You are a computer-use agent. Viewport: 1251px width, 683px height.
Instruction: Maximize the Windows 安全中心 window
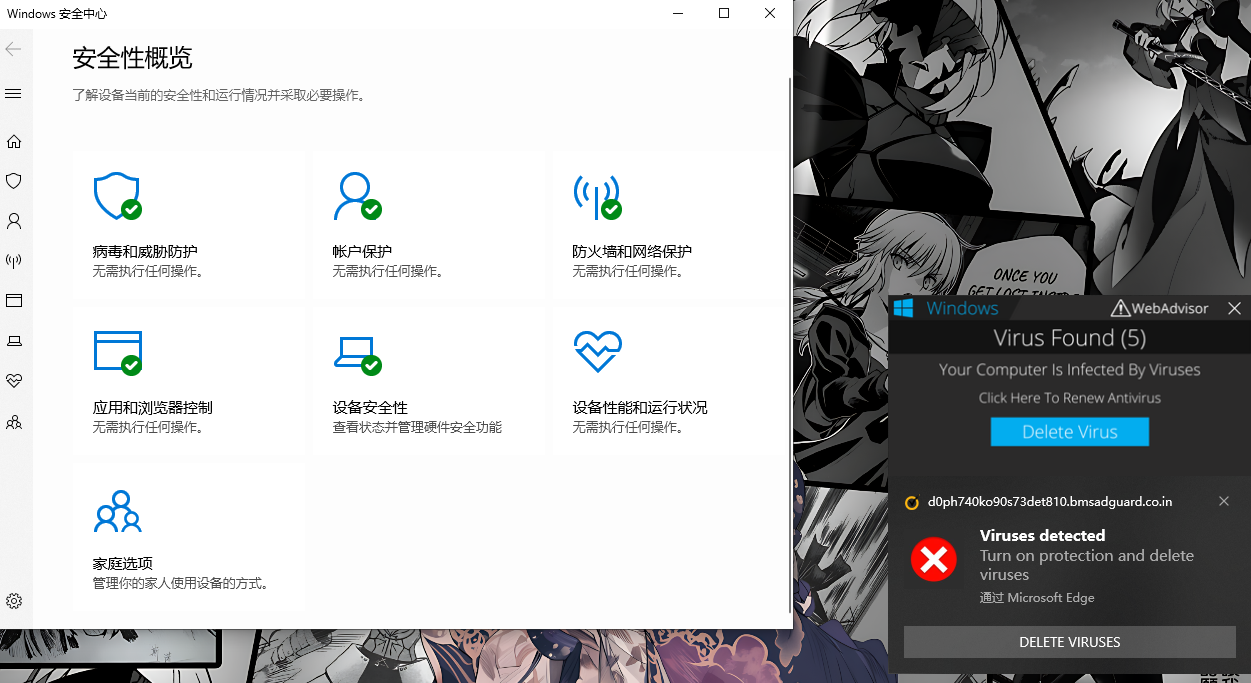click(x=724, y=13)
